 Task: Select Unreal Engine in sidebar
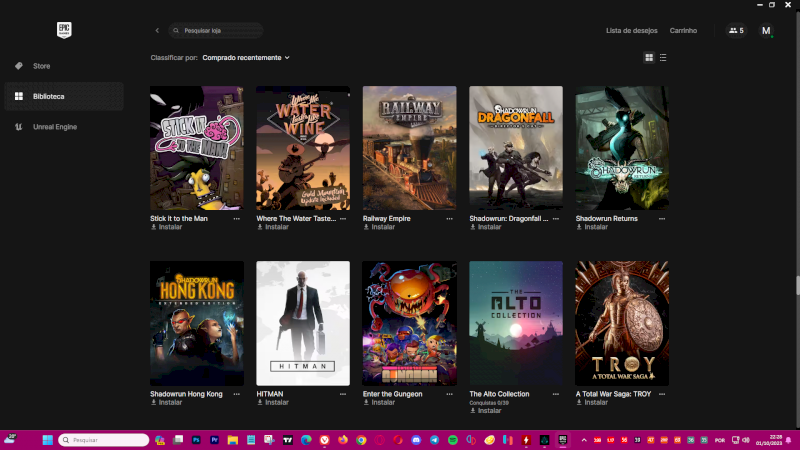pos(54,126)
